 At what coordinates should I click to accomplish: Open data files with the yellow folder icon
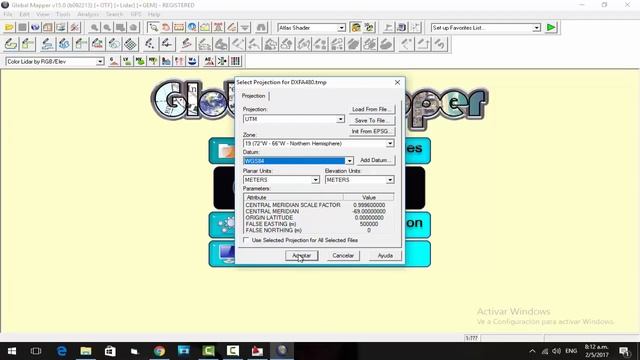[x=9, y=27]
